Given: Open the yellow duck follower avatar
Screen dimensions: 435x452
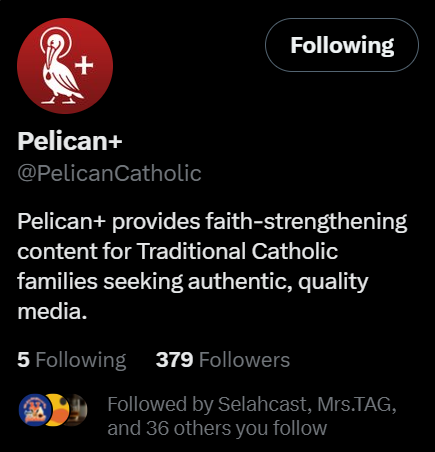Looking at the screenshot, I should (59, 410).
